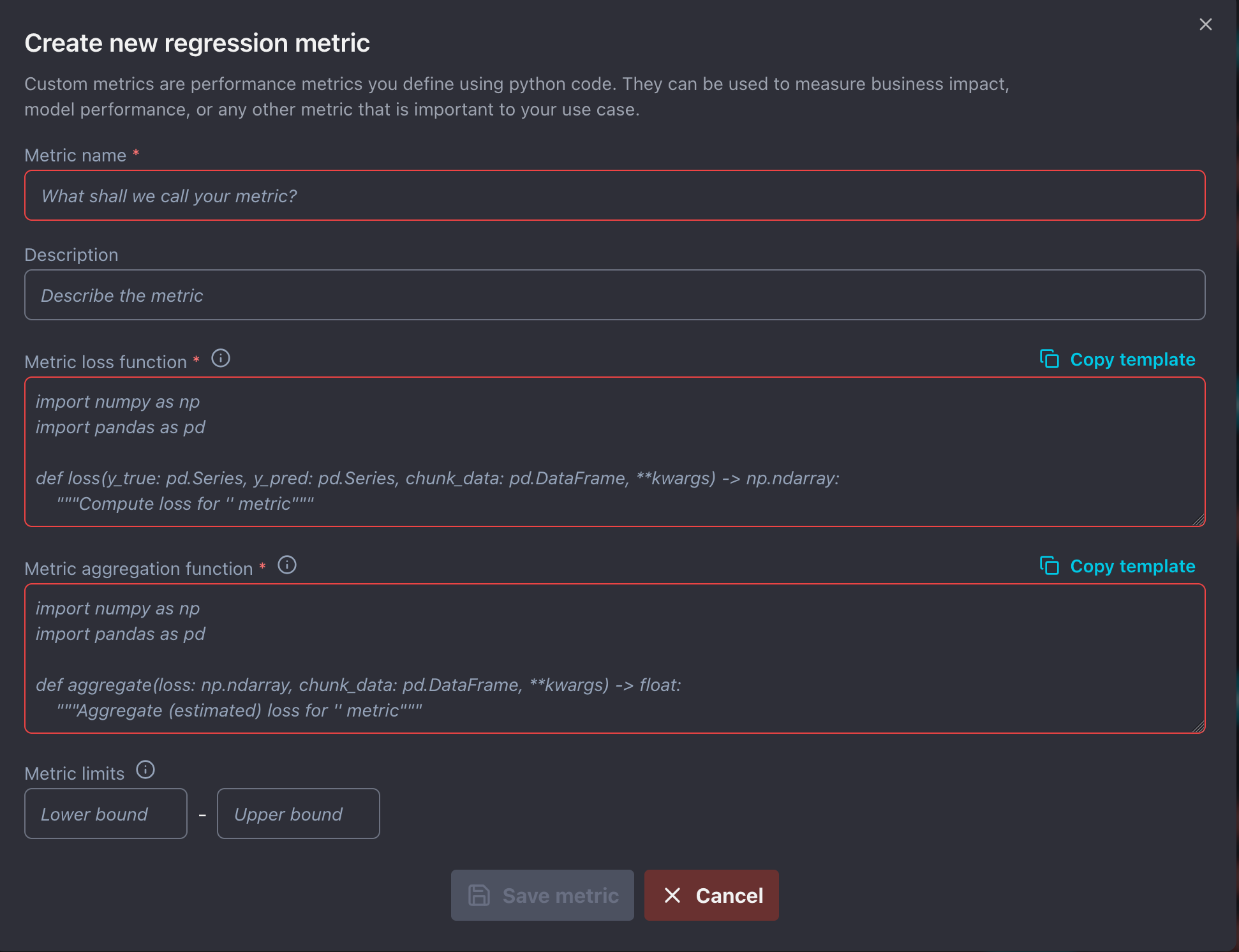Click the Describe the metric field

point(612,295)
